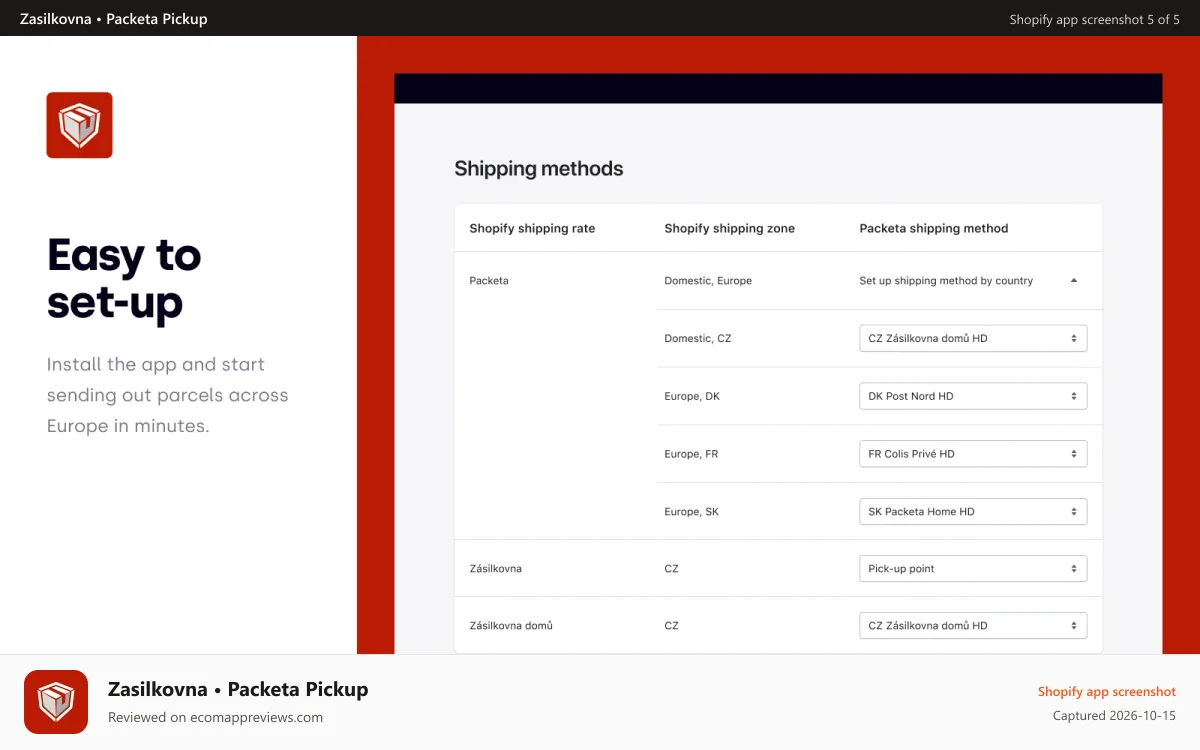Click the CZ zone cell in Zásilkovna domů row

point(671,626)
